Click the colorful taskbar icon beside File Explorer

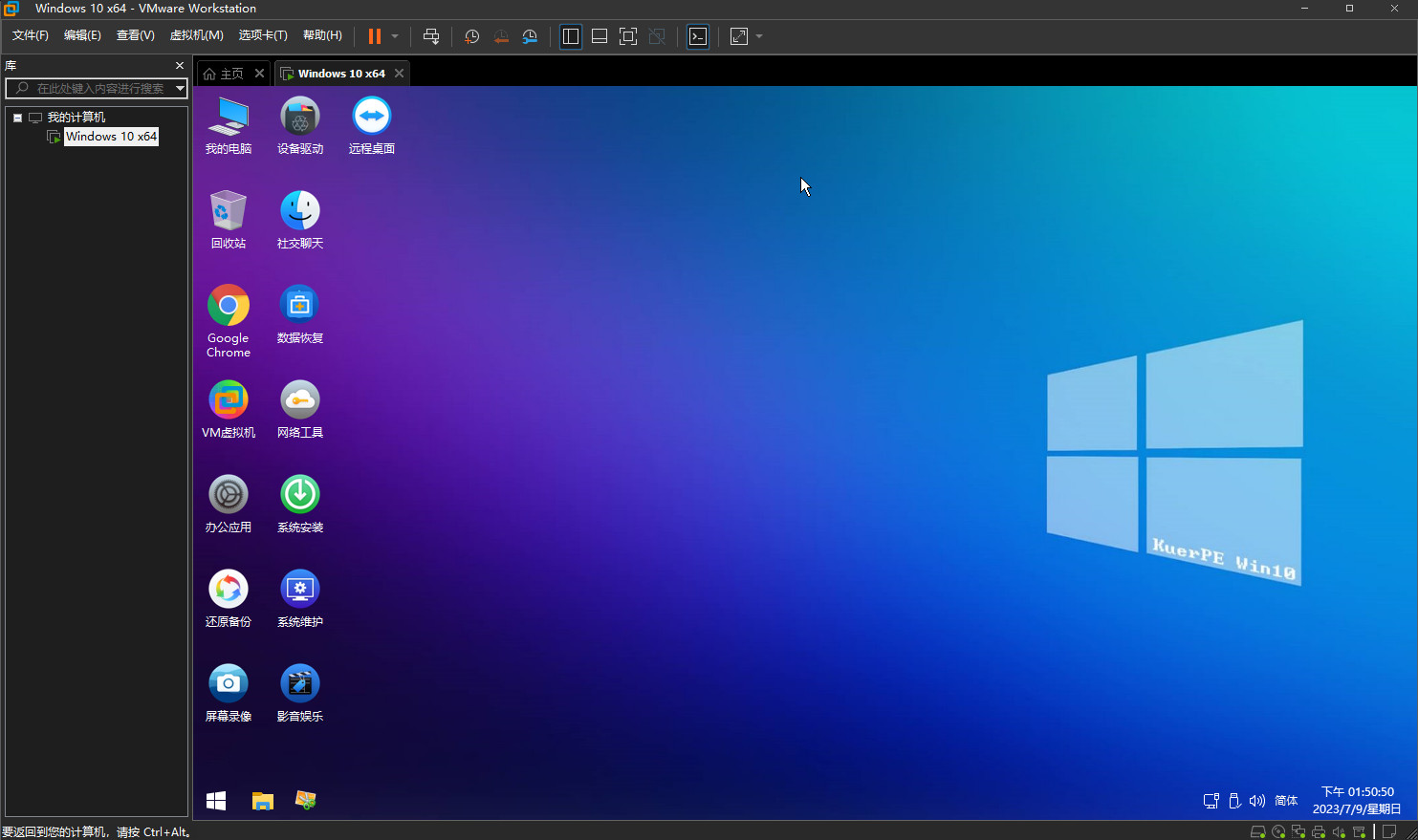pyautogui.click(x=306, y=801)
